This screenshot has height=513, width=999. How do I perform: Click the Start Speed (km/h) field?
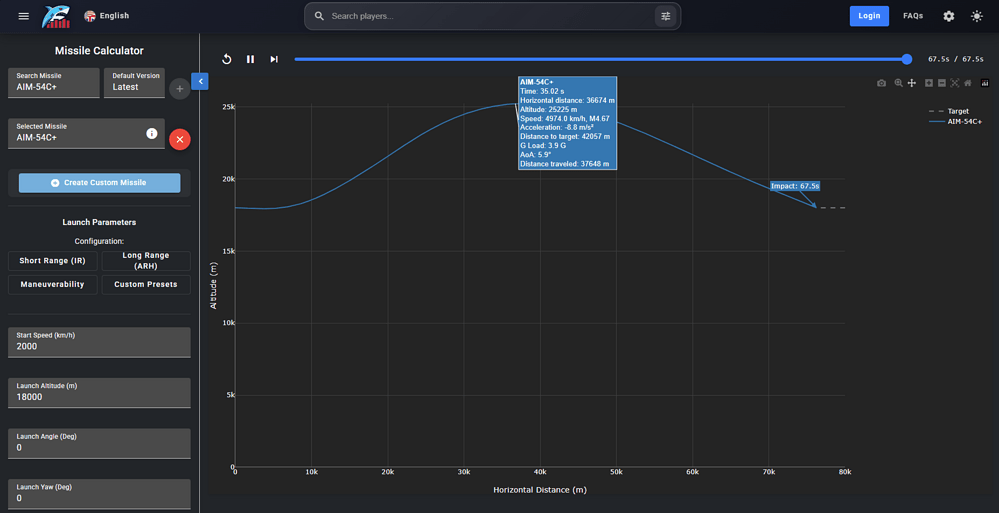pyautogui.click(x=99, y=342)
